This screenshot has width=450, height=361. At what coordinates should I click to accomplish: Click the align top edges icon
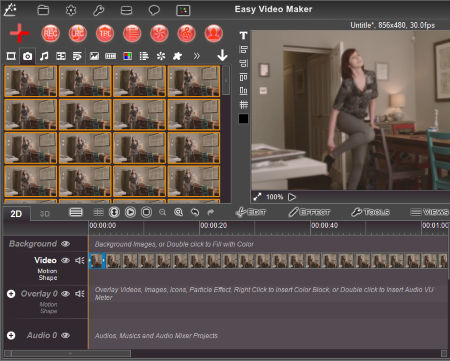click(x=244, y=77)
